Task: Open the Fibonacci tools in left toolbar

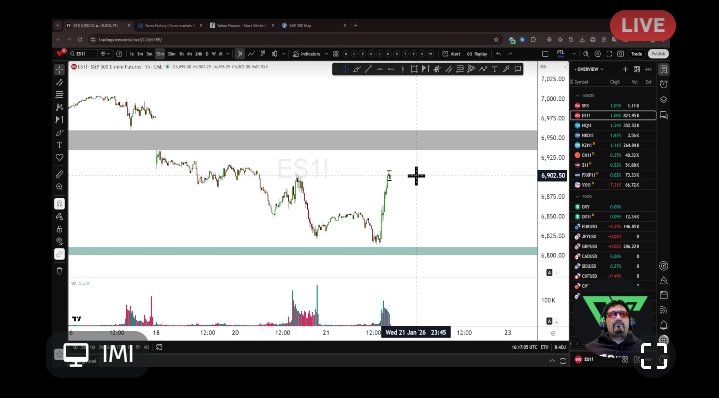Action: 59,94
